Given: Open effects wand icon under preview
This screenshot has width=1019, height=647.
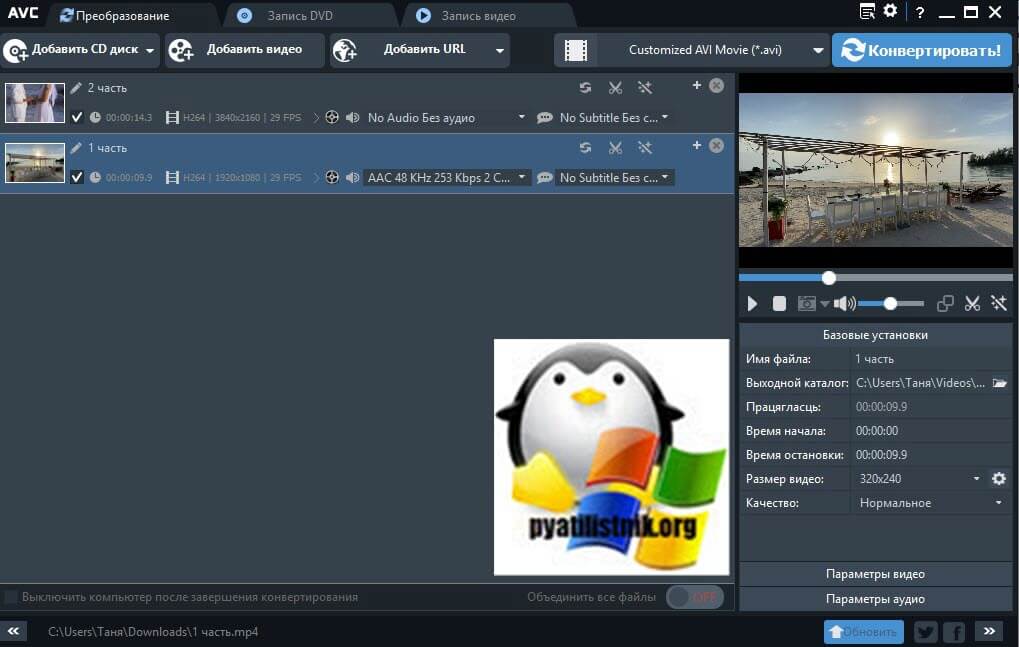Looking at the screenshot, I should (x=998, y=304).
